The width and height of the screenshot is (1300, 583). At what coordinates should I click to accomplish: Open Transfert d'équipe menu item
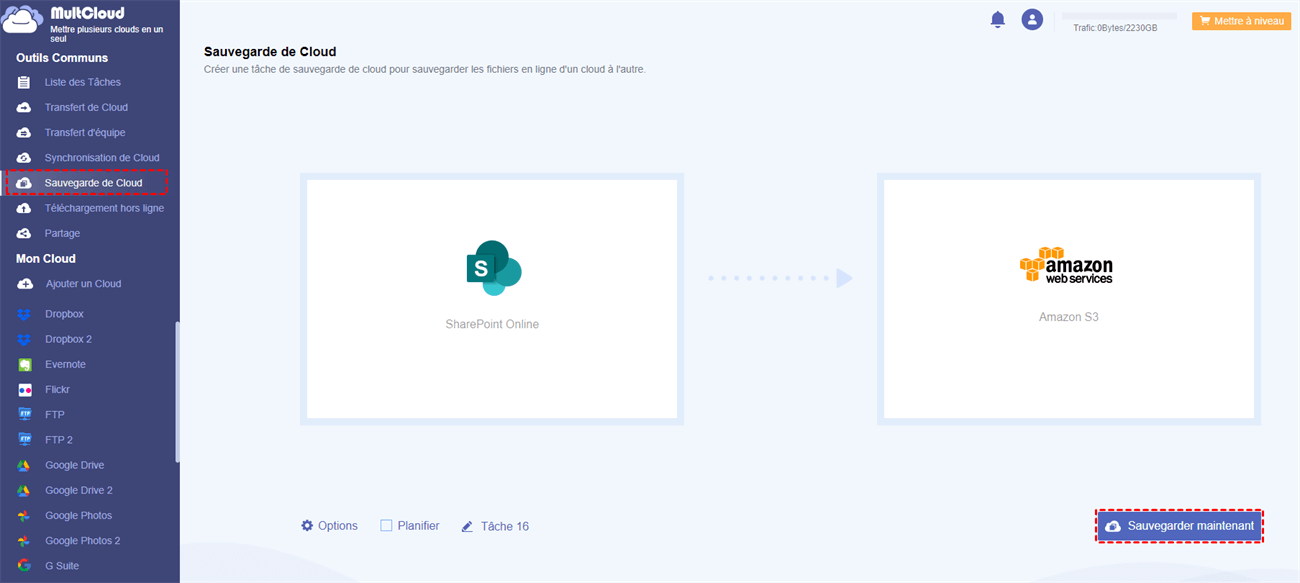pos(85,133)
